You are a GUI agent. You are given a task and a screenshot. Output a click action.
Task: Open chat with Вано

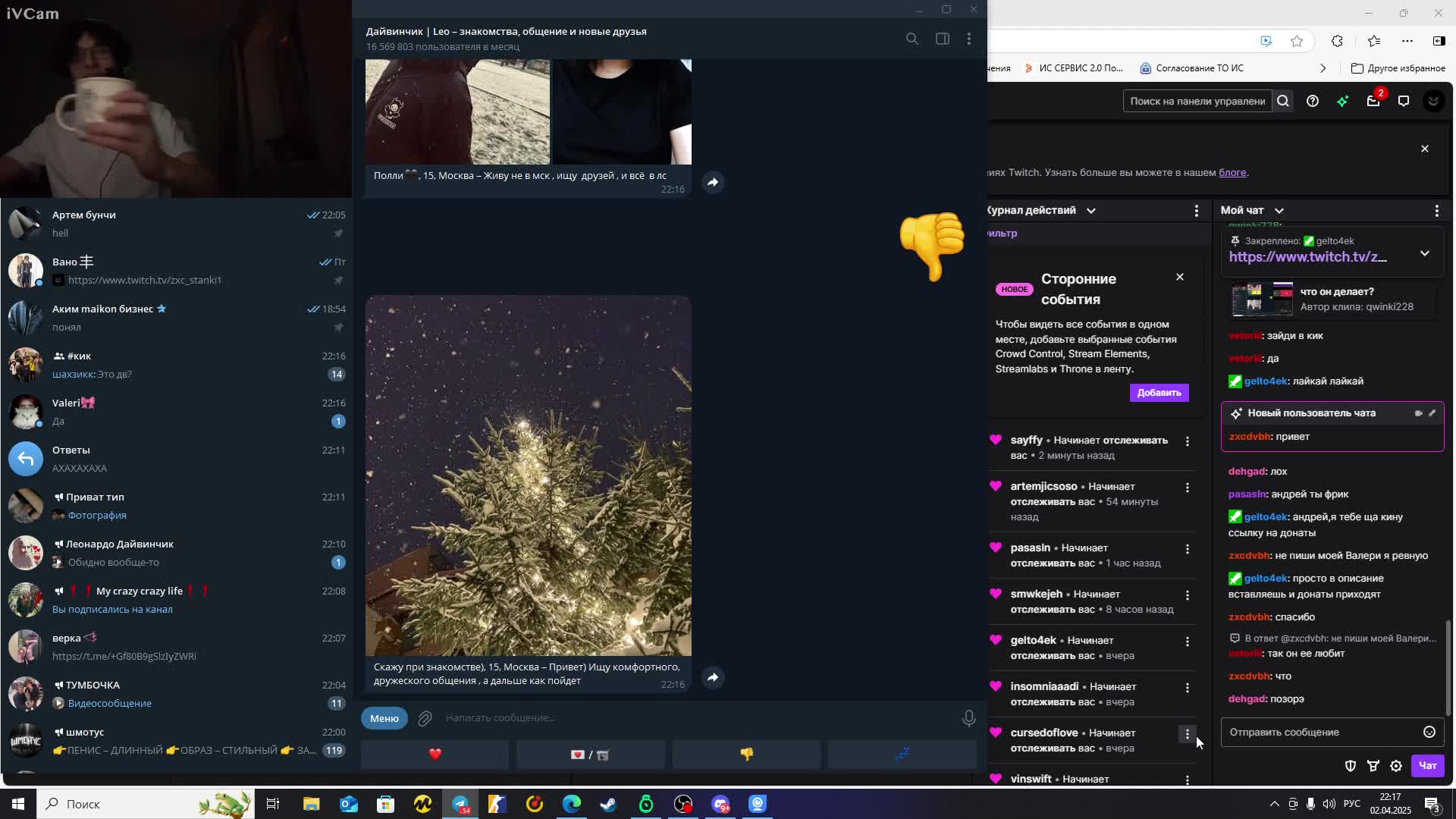pyautogui.click(x=176, y=271)
